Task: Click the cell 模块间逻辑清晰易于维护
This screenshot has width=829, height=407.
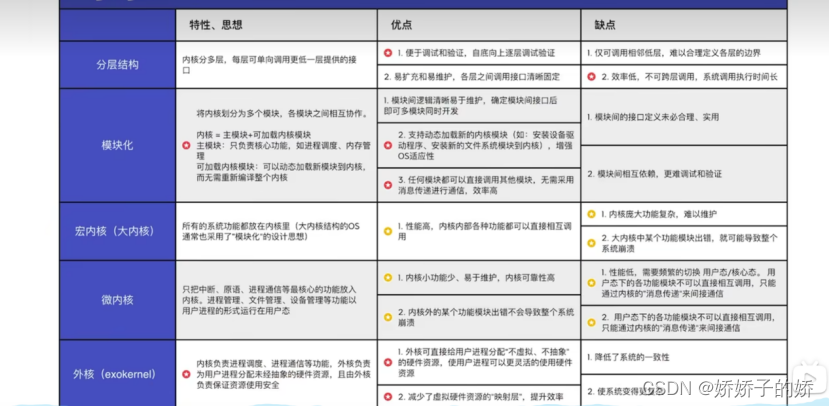Action: tap(479, 106)
